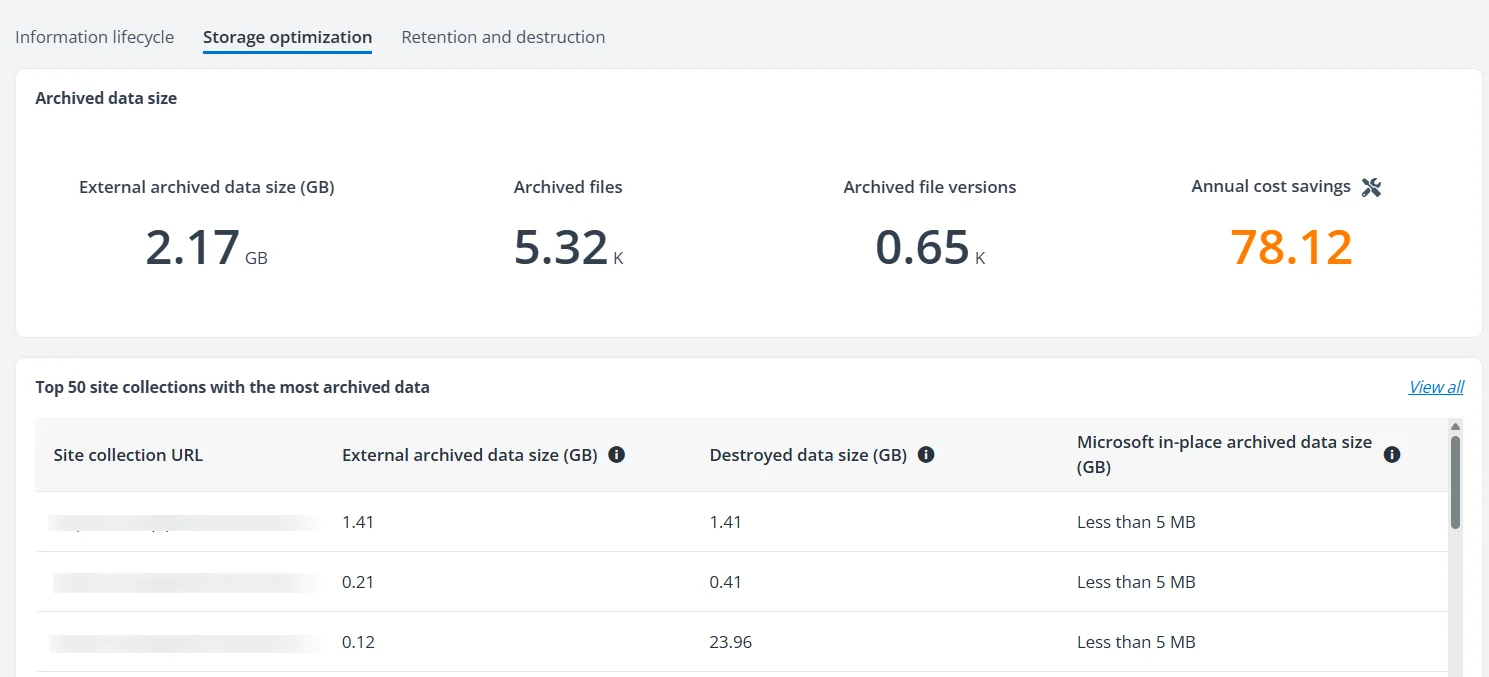Show info for Microsoft in-place archived data size
This screenshot has width=1489, height=677.
coord(1392,455)
